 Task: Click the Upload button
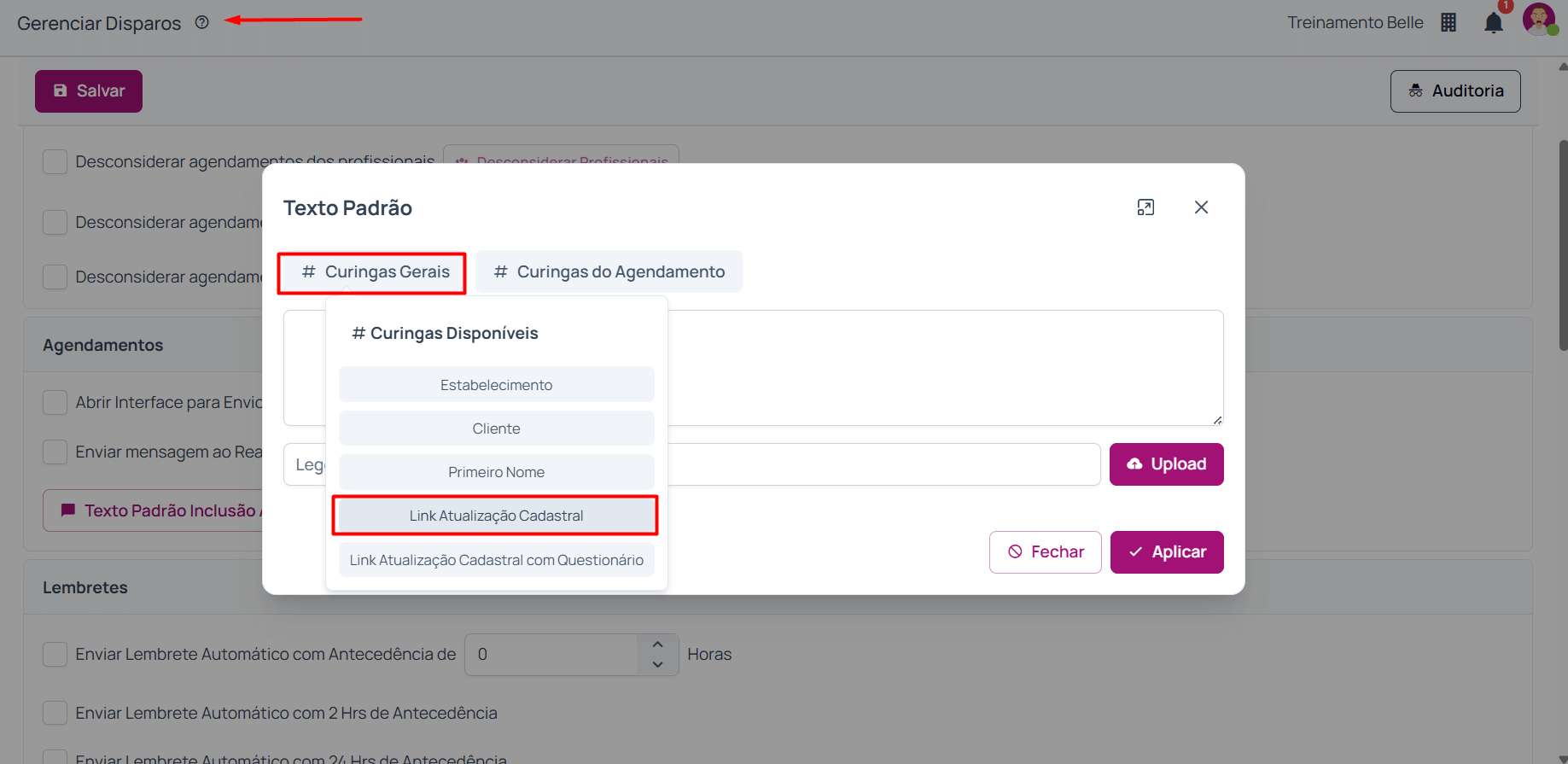[x=1166, y=464]
